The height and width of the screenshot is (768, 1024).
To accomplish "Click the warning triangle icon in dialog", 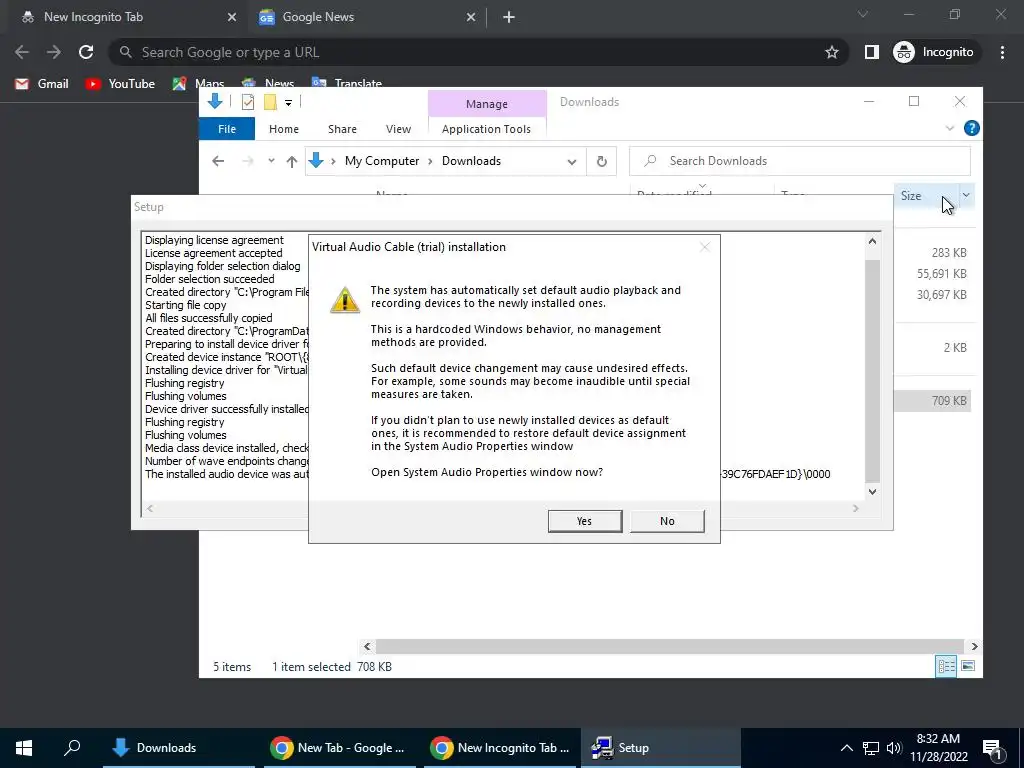I will click(x=345, y=300).
